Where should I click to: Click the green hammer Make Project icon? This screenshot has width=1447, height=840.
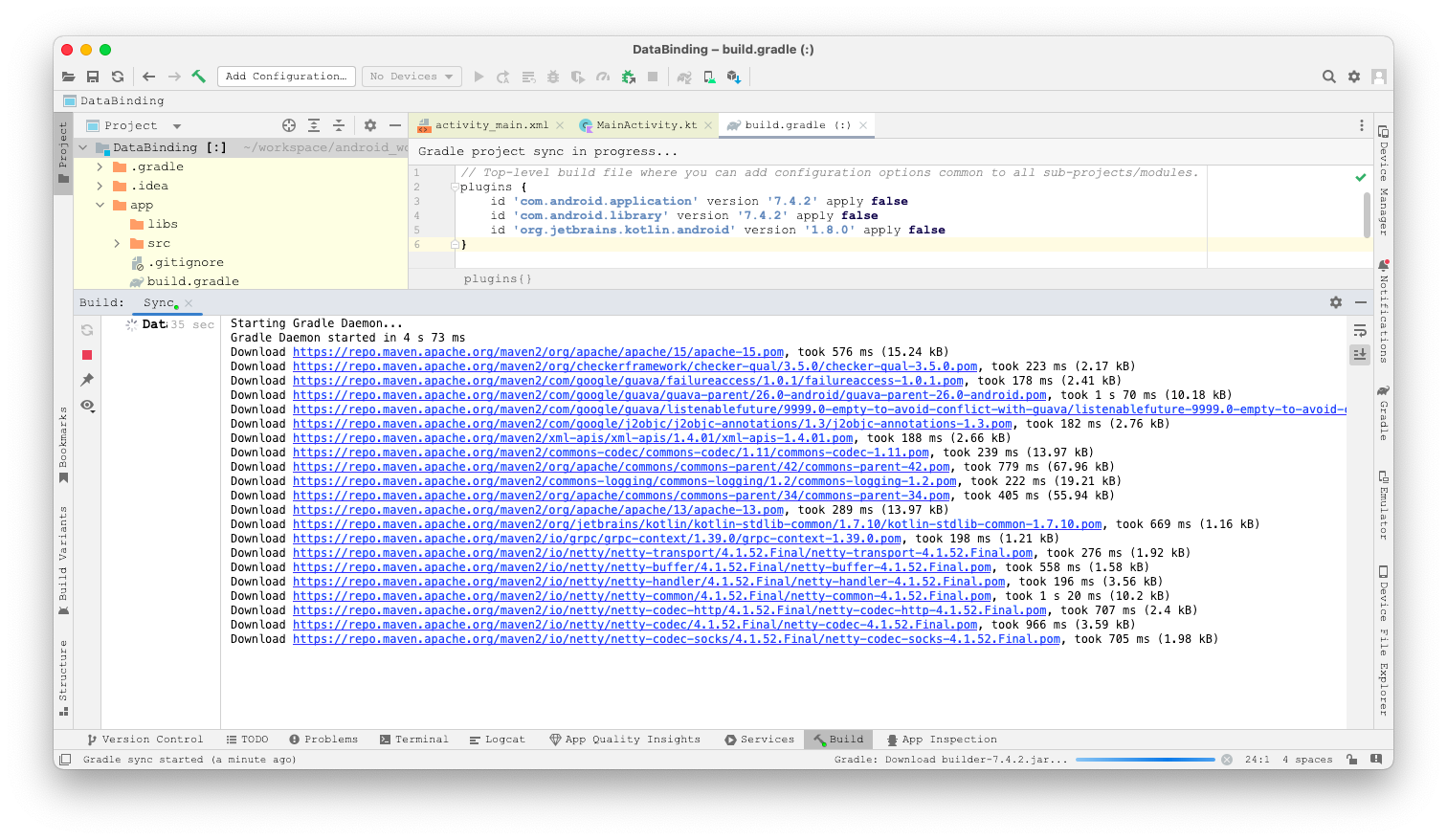point(199,77)
